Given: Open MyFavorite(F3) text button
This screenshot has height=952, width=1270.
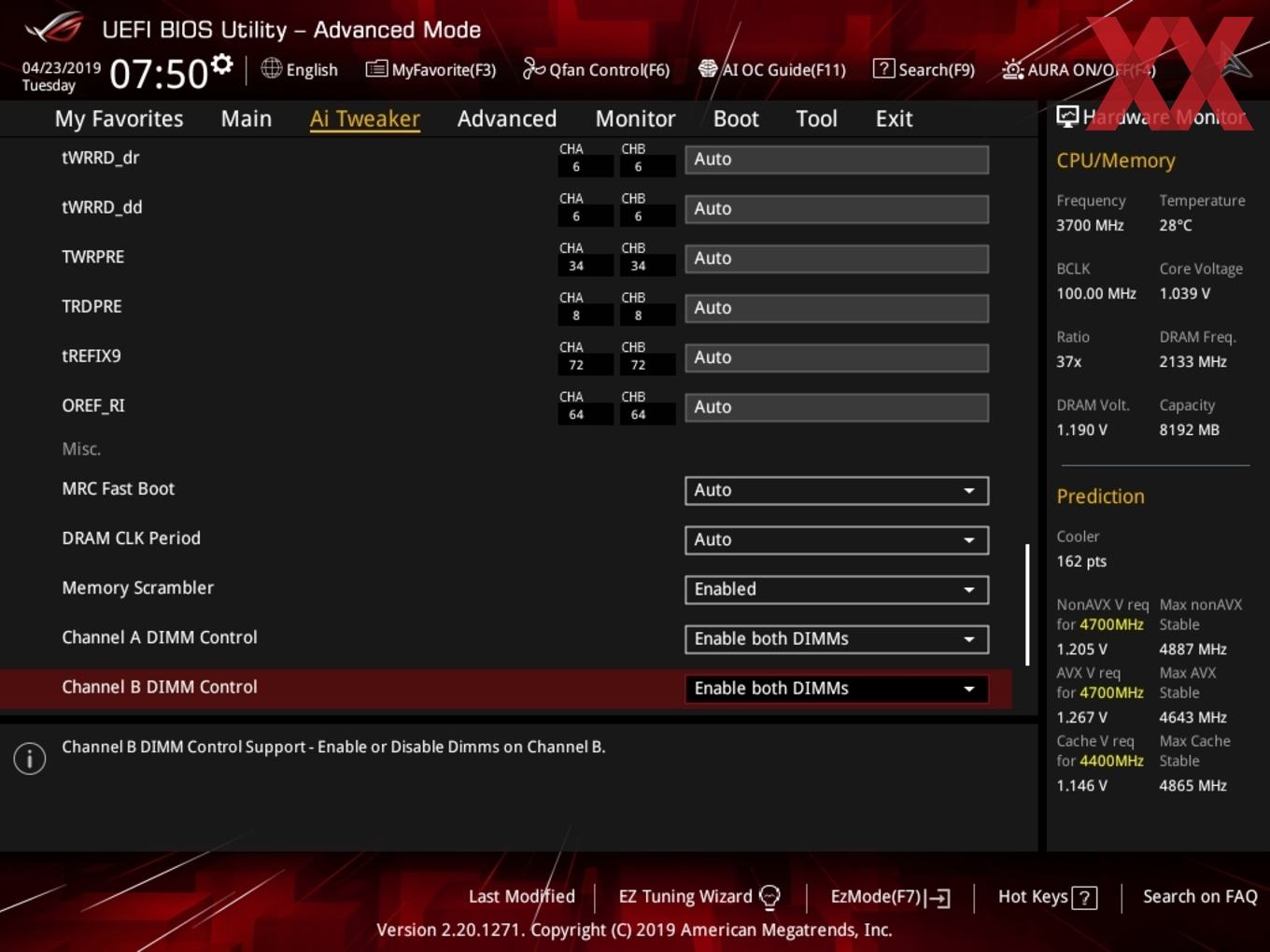Looking at the screenshot, I should click(x=444, y=70).
